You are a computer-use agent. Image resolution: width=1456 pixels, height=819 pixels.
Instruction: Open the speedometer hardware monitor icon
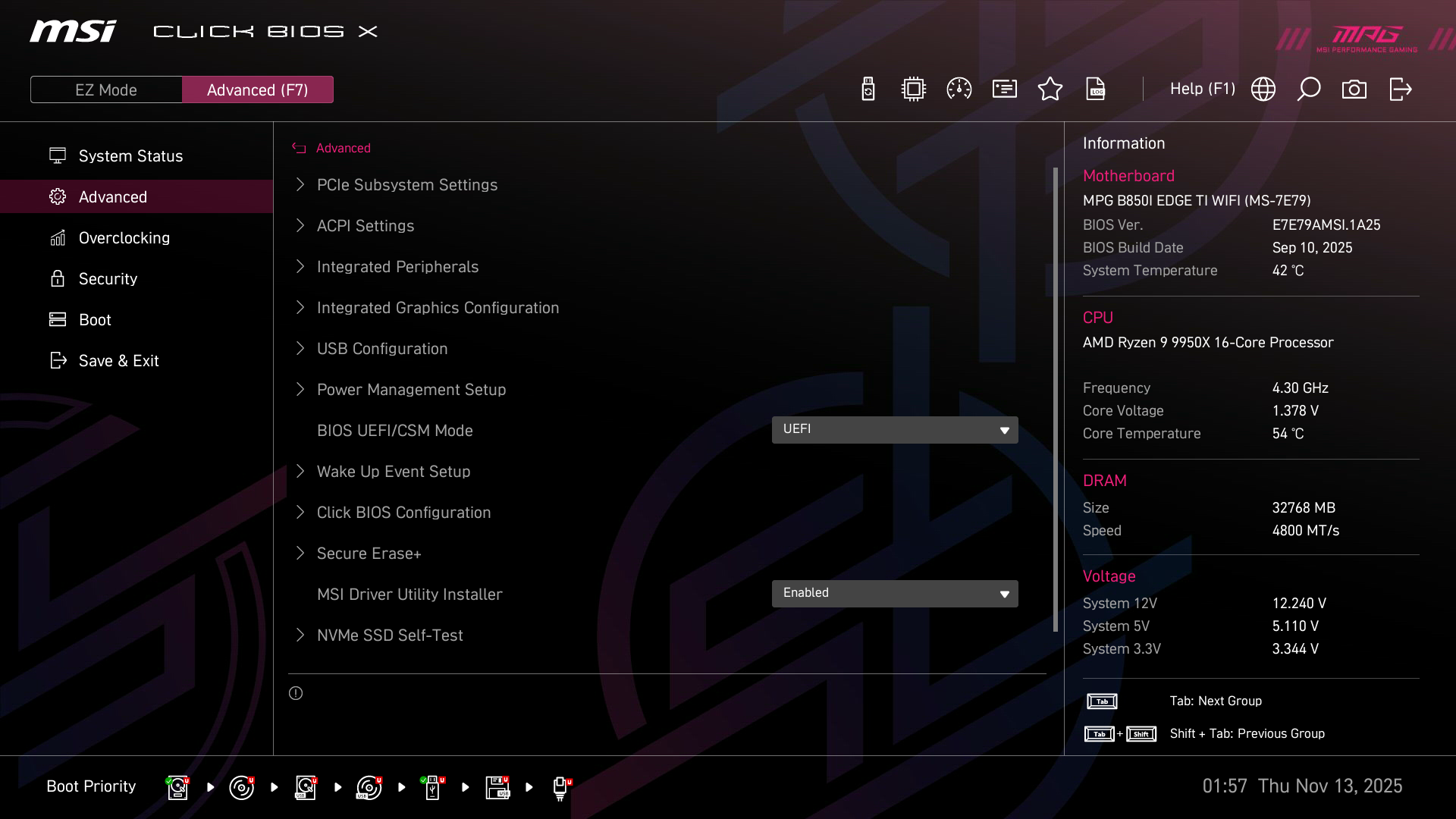pyautogui.click(x=959, y=89)
